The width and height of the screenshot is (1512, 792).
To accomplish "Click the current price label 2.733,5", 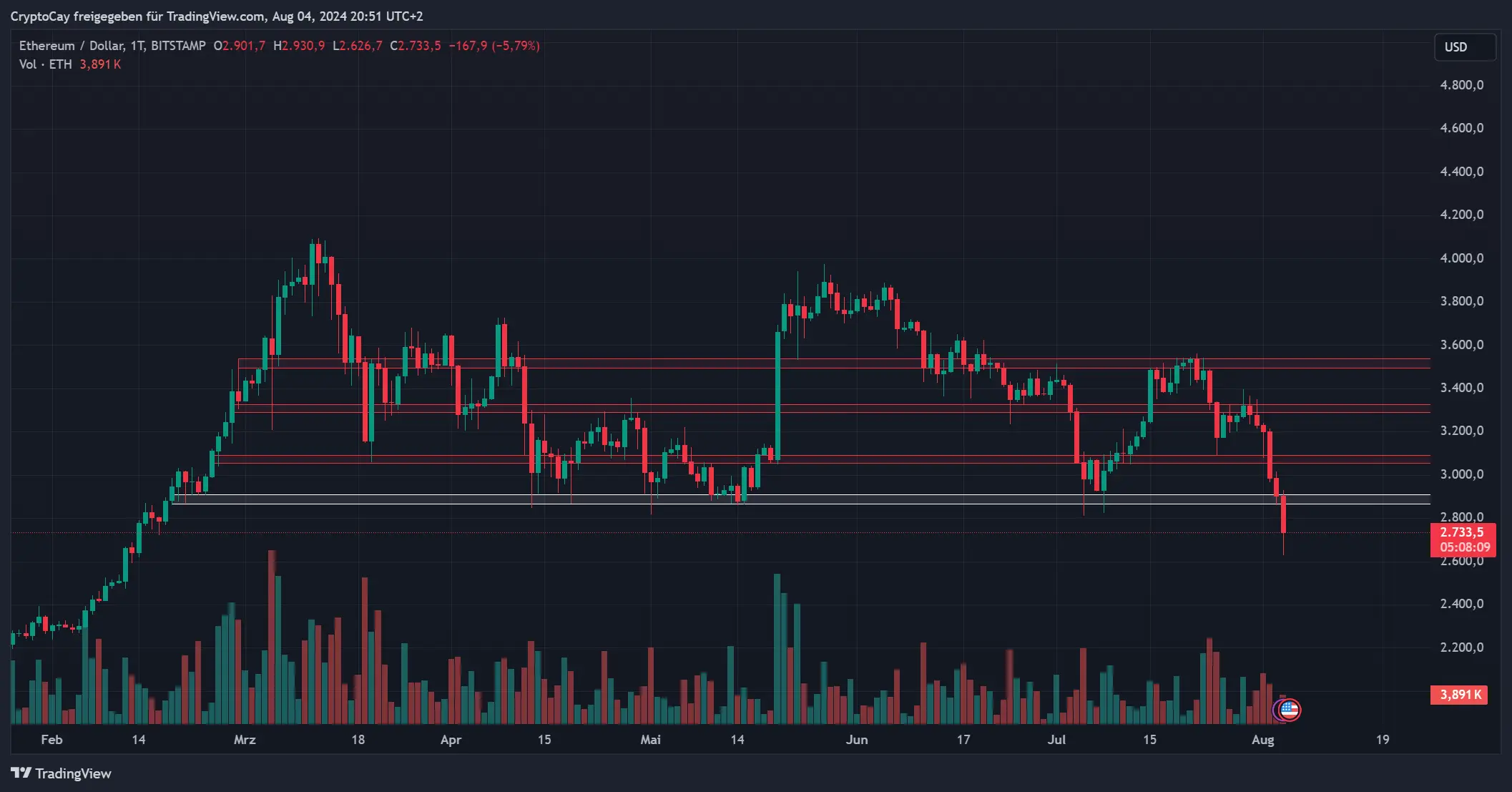I will (1463, 532).
